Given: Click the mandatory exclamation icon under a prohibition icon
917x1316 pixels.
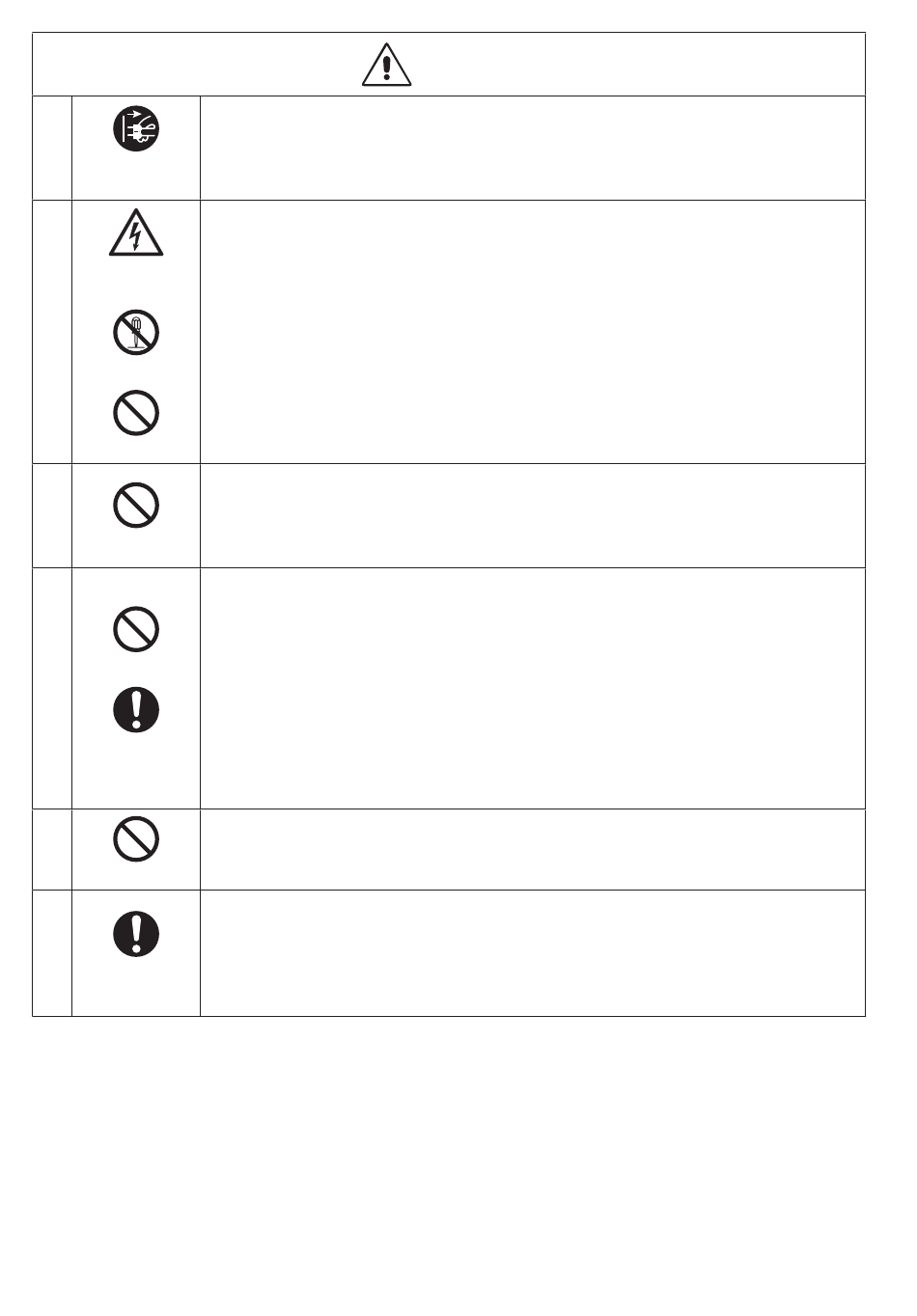Looking at the screenshot, I should point(136,711).
